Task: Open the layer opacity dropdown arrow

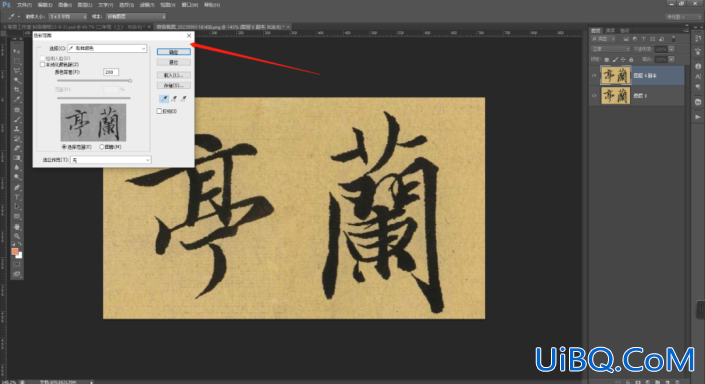Action: pyautogui.click(x=671, y=49)
